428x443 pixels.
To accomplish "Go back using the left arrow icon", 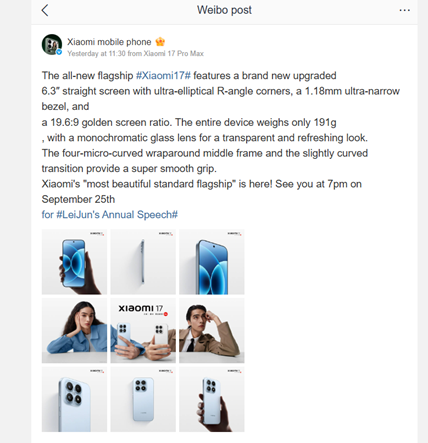I will 45,10.
